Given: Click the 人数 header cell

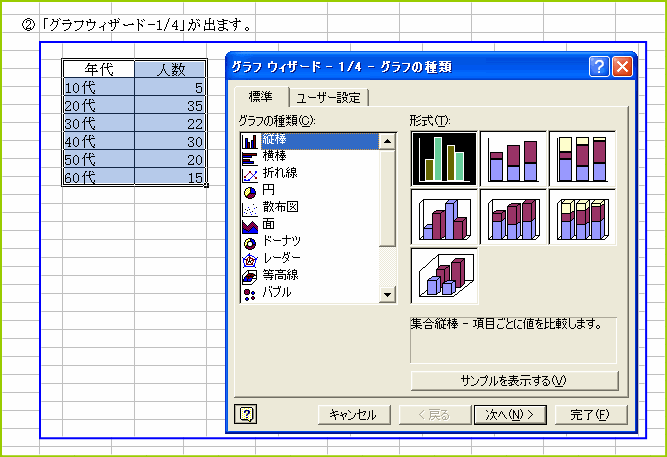Looking at the screenshot, I should click(x=171, y=69).
